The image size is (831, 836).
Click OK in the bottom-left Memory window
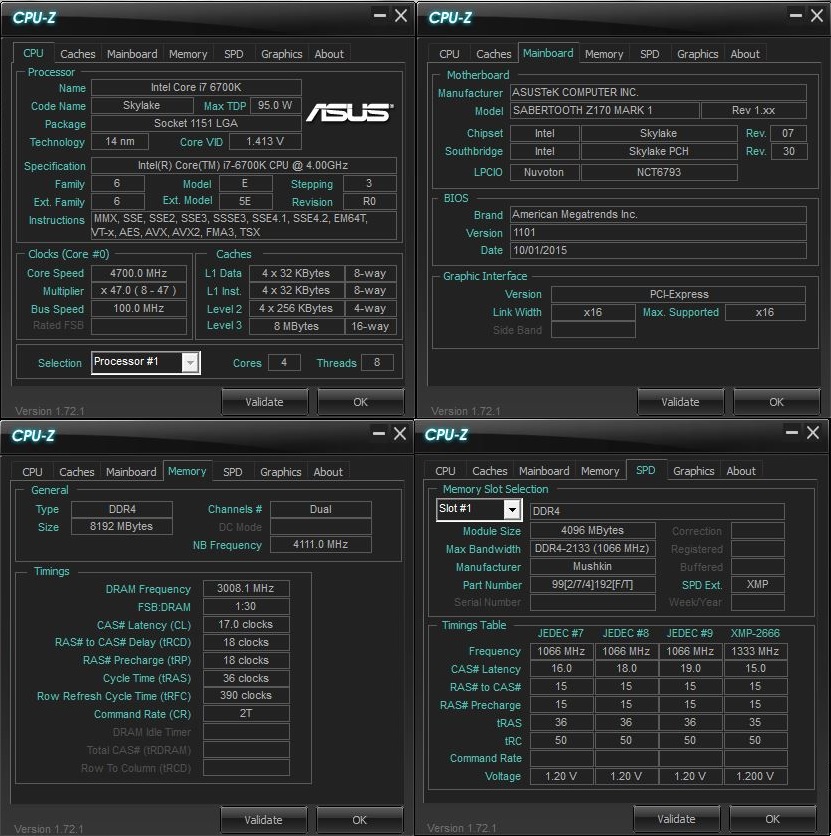click(359, 820)
